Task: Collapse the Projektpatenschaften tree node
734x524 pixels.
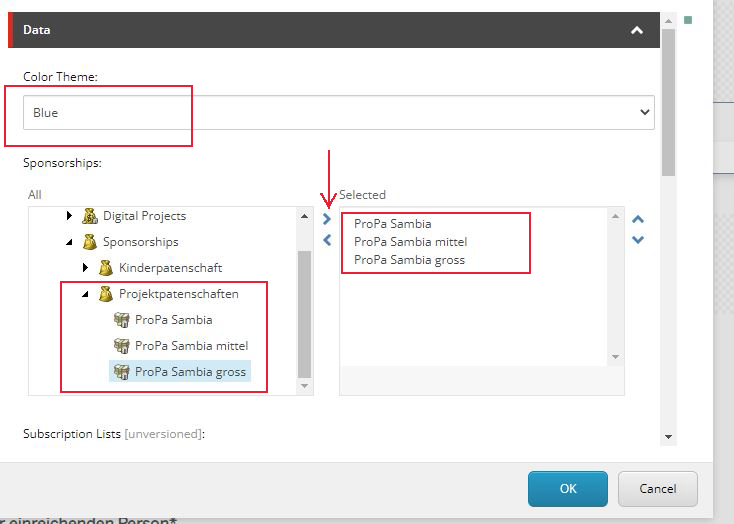Action: [x=85, y=294]
